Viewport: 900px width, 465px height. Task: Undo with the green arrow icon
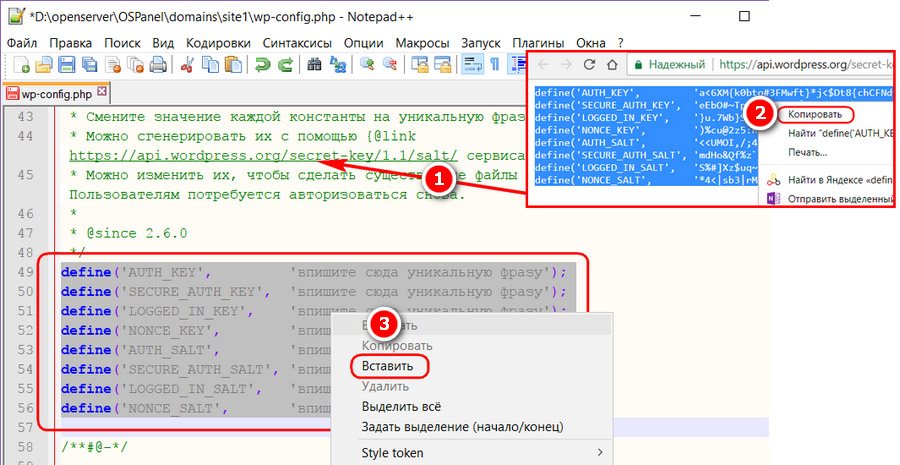pyautogui.click(x=262, y=64)
